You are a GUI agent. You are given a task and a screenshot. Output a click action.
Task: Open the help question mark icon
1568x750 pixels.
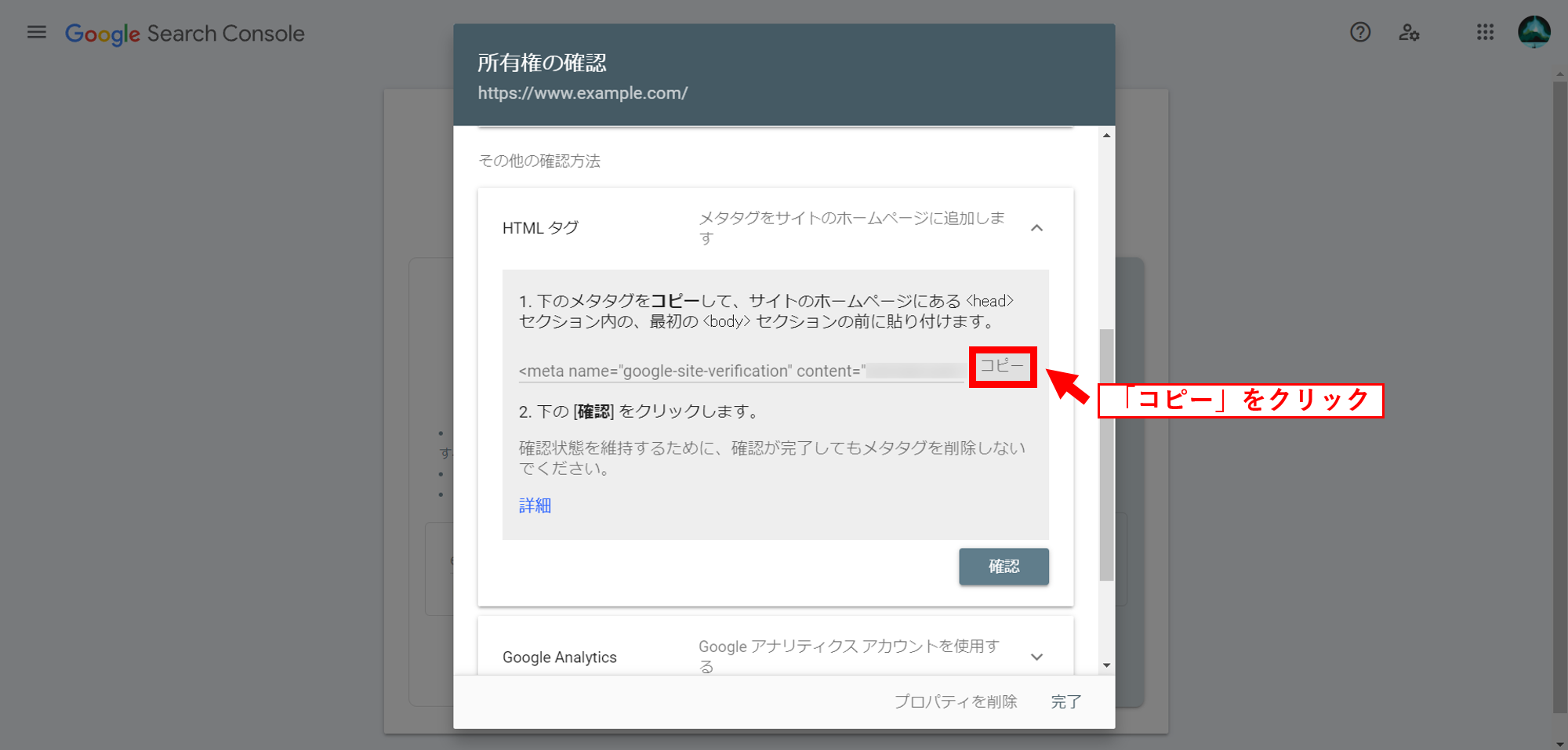(x=1360, y=32)
